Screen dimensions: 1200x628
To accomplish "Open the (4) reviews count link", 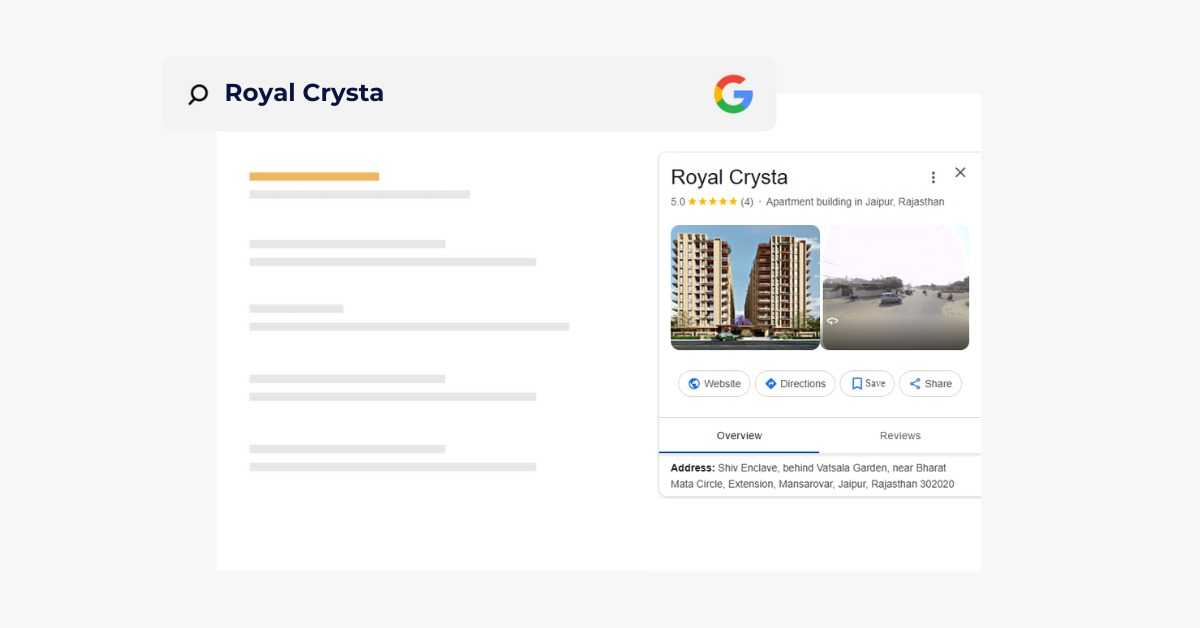I will pos(747,202).
